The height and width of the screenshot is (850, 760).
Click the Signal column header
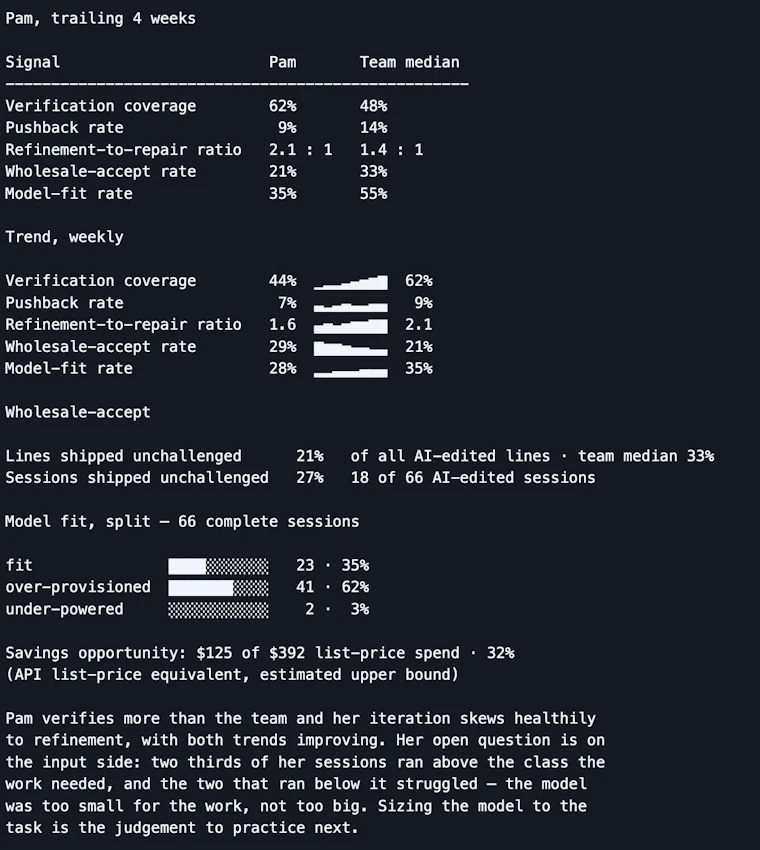(33, 62)
